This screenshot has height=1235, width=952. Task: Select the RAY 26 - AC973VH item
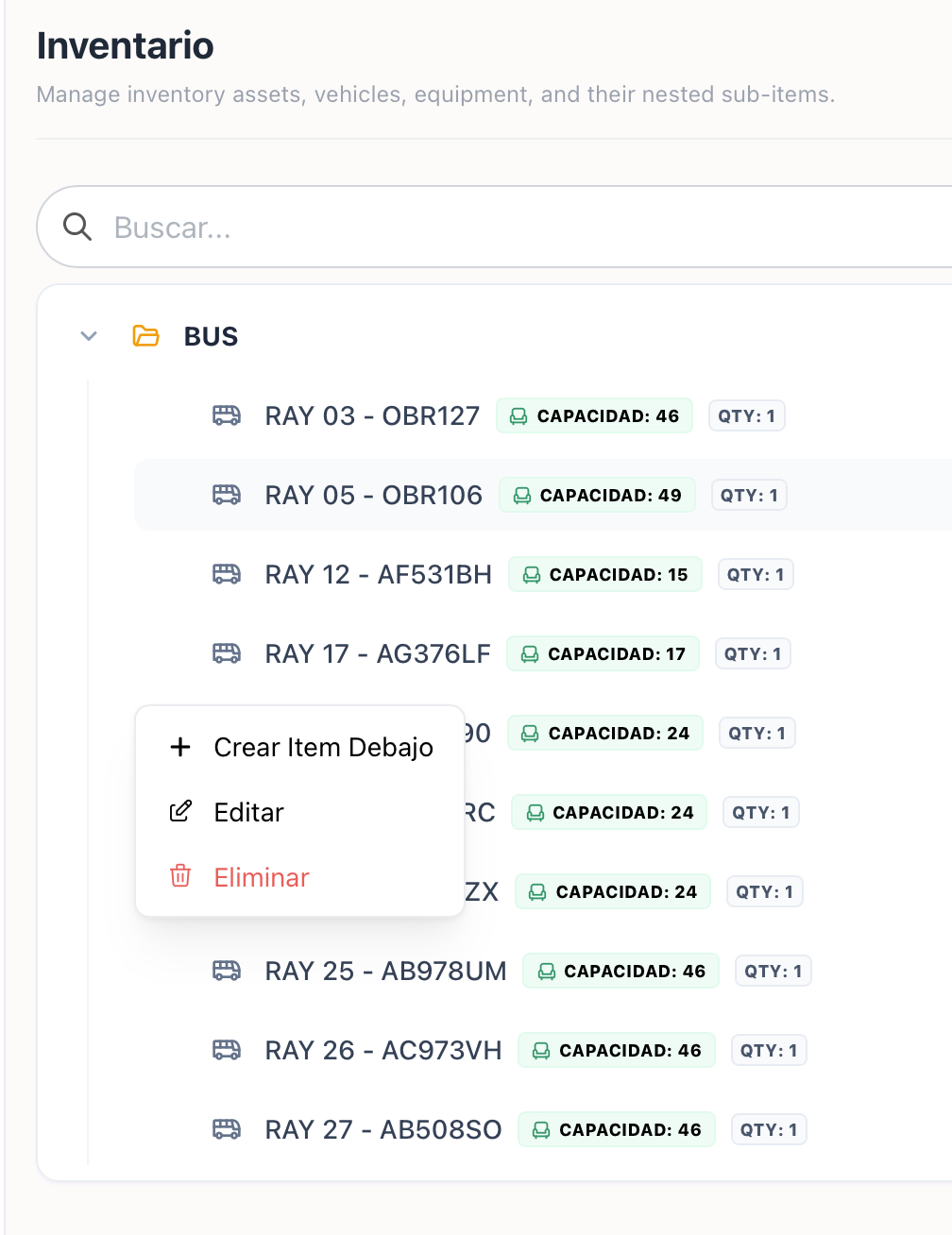[x=383, y=1050]
